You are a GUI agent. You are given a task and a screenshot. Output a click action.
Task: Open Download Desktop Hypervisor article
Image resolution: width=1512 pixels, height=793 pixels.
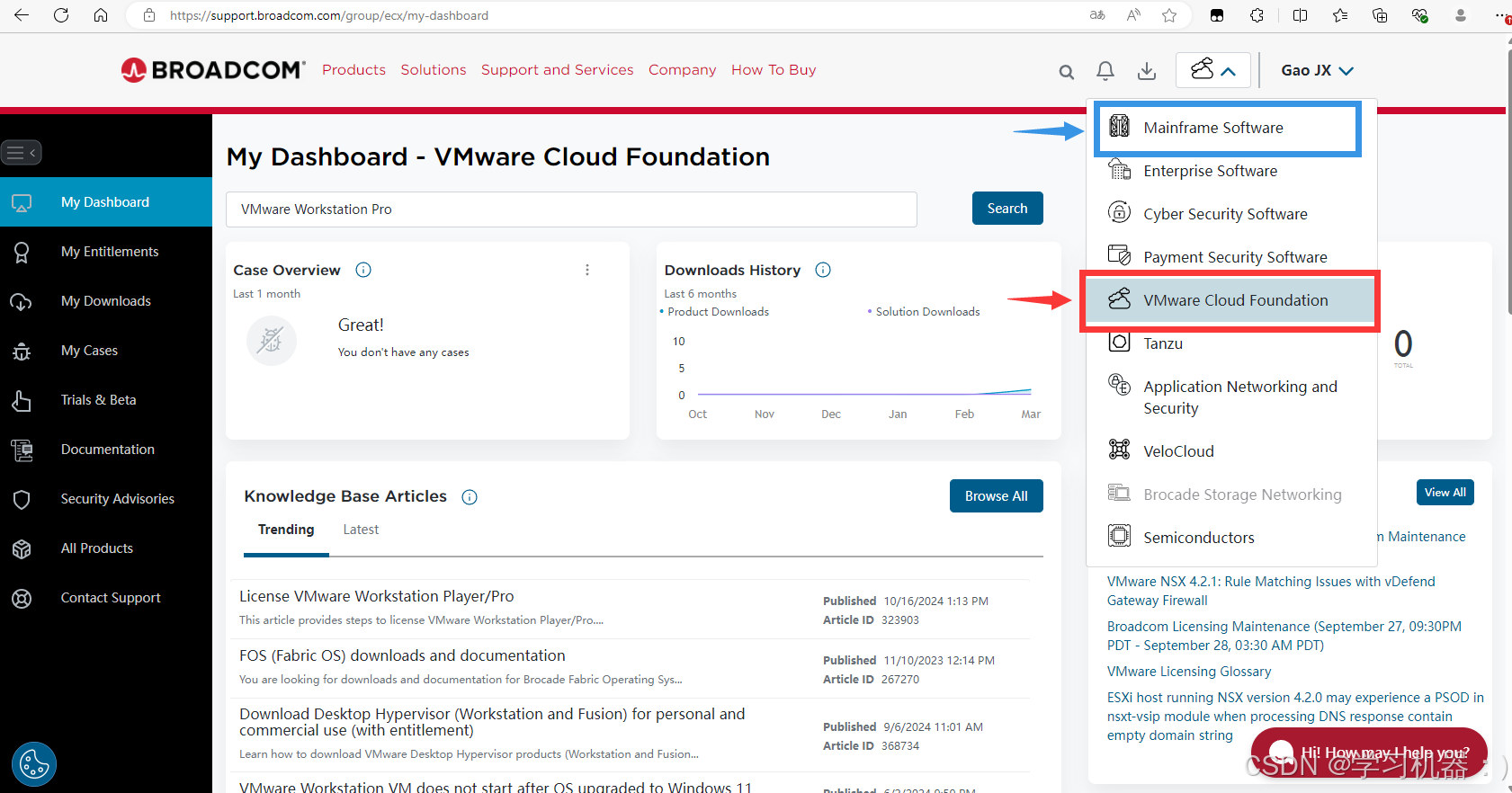[x=492, y=722]
